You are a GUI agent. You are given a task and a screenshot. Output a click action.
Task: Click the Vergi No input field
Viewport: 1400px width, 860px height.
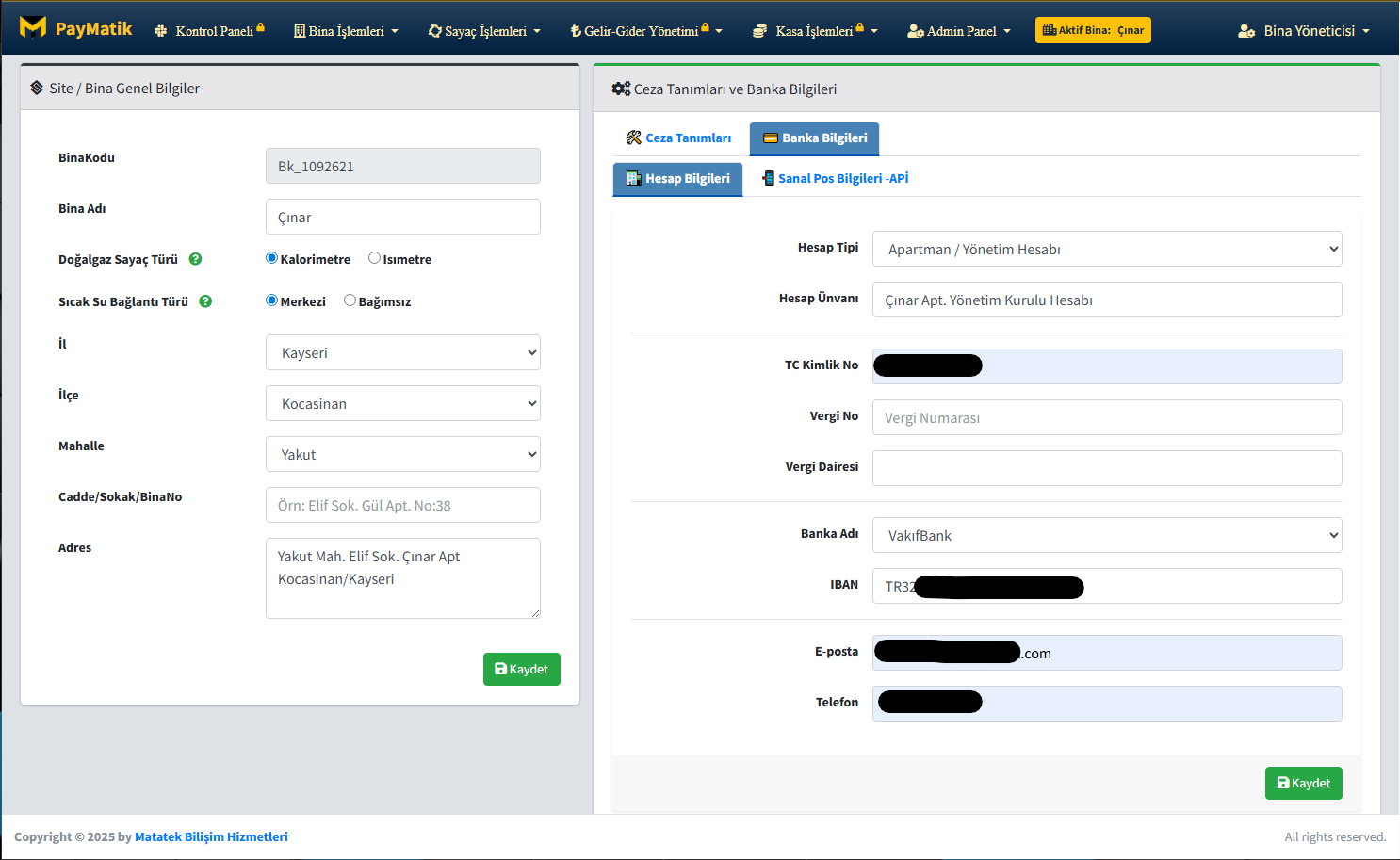[x=1106, y=417]
